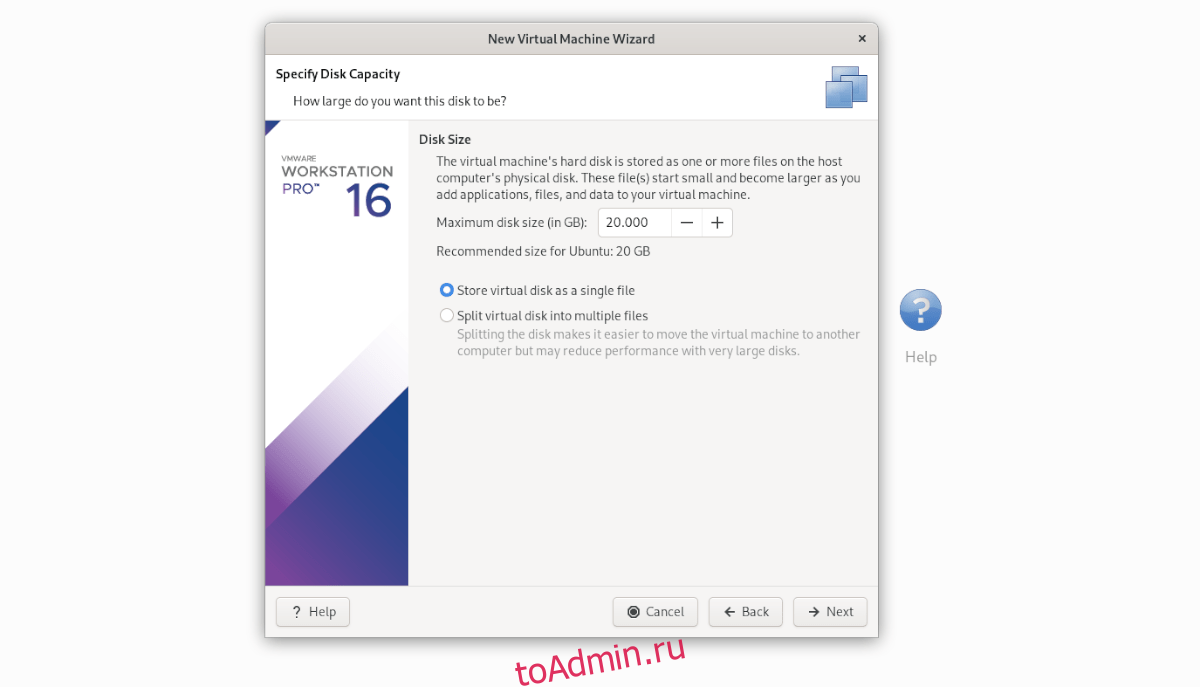
Task: Click the Disk Size section label
Action: point(444,139)
